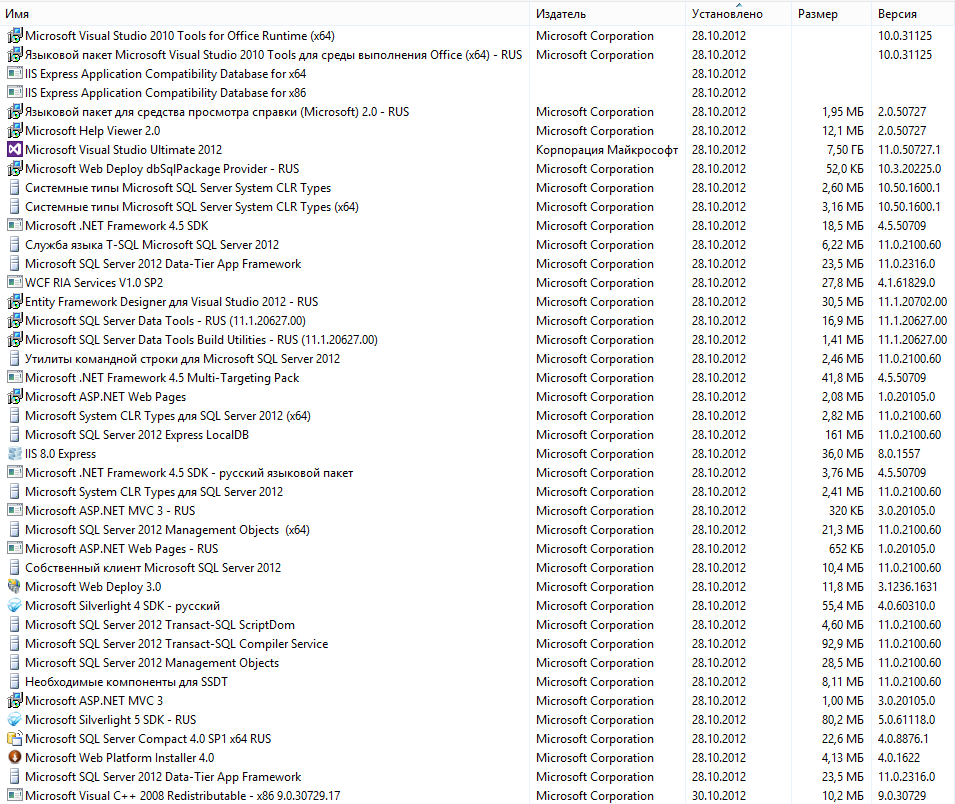Click icon of IIS Express Compatibility Database x64
The width and height of the screenshot is (955, 804).
(15, 73)
